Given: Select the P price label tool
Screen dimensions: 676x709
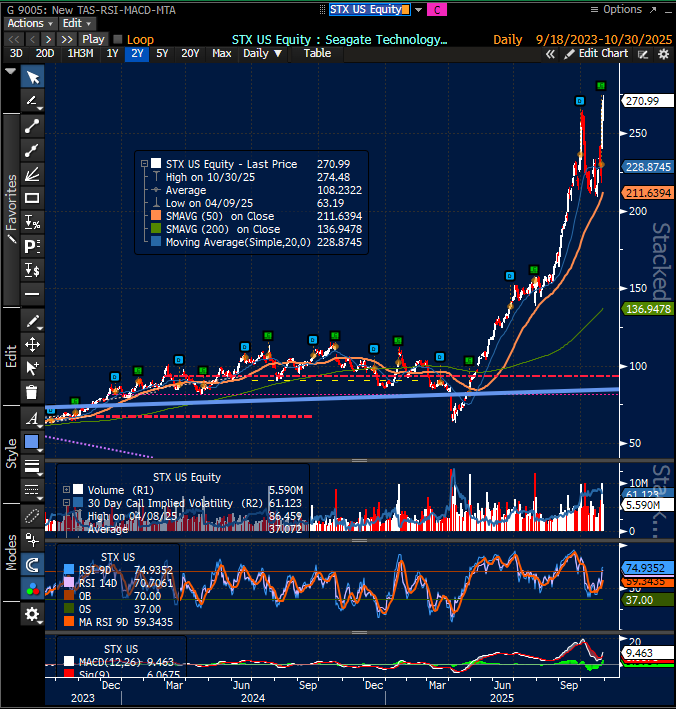Looking at the screenshot, I should 33,246.
